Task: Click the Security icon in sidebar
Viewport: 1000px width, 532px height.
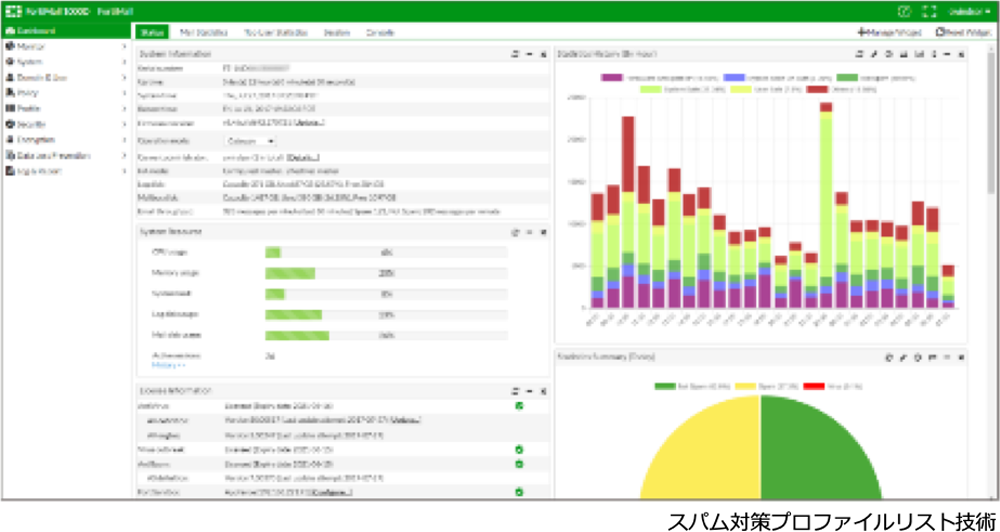Action: [x=9, y=124]
